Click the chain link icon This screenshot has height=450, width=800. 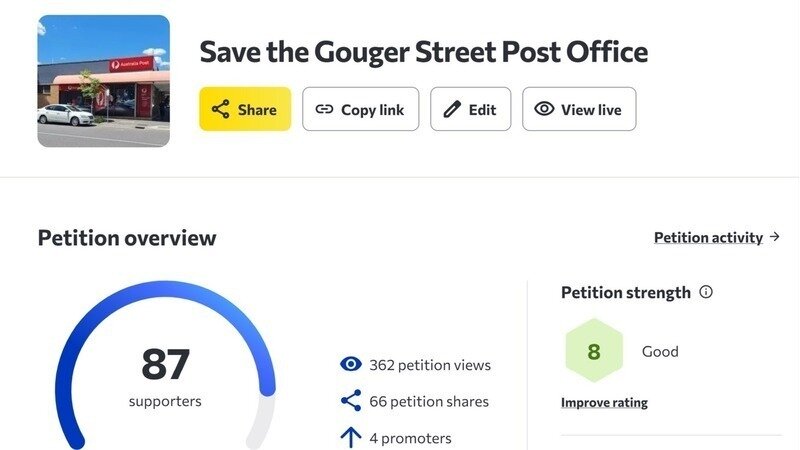pyautogui.click(x=324, y=109)
